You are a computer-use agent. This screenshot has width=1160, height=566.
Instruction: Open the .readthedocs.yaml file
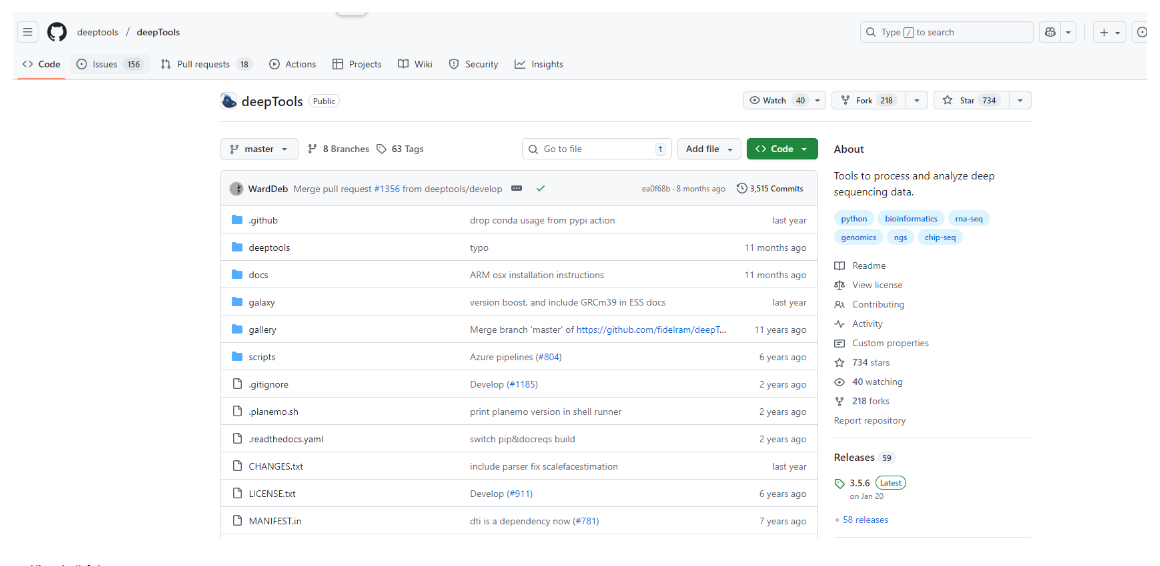pos(286,439)
